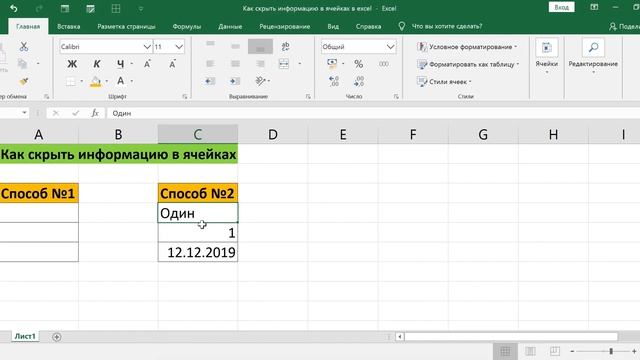The width and height of the screenshot is (640, 360).
Task: Open Форматировать как таблицу menu
Action: (x=468, y=64)
